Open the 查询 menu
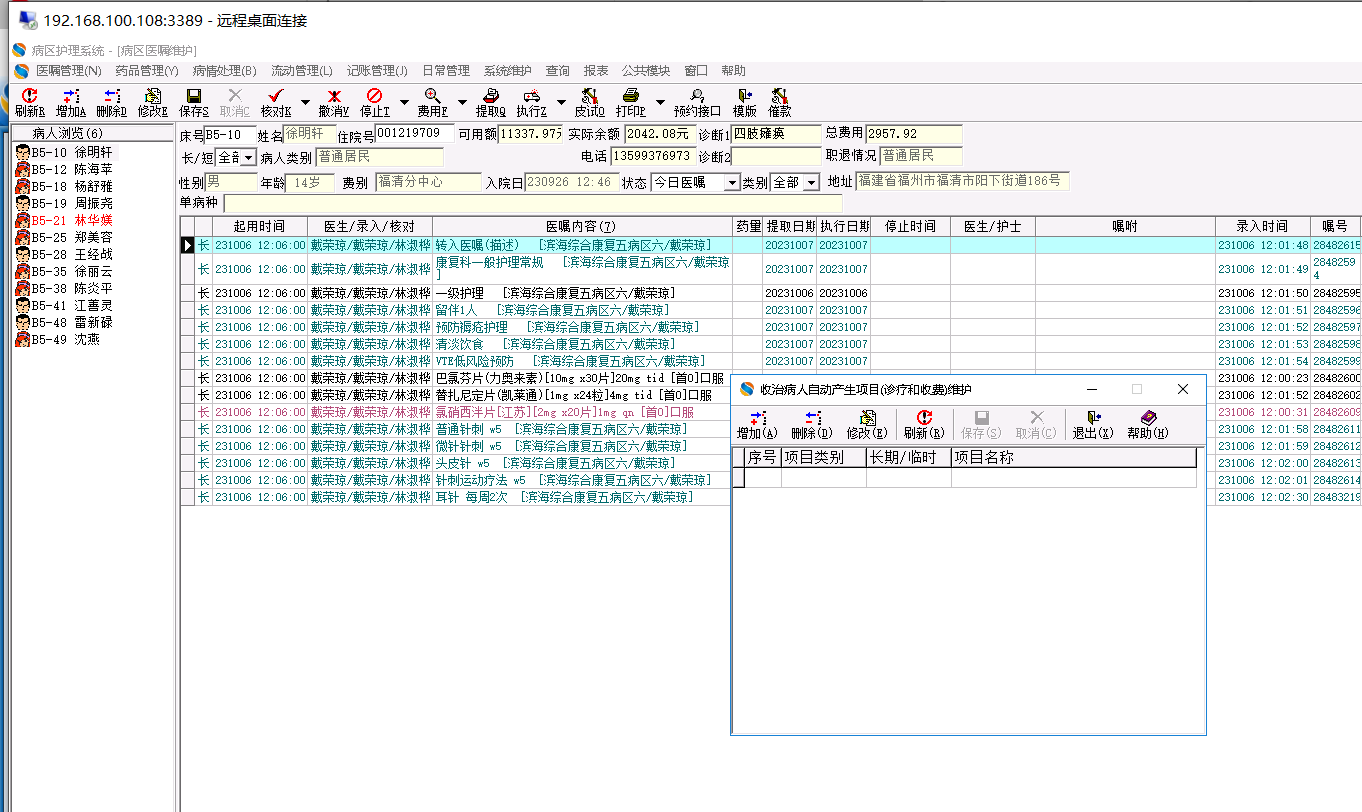1362x812 pixels. pyautogui.click(x=558, y=71)
